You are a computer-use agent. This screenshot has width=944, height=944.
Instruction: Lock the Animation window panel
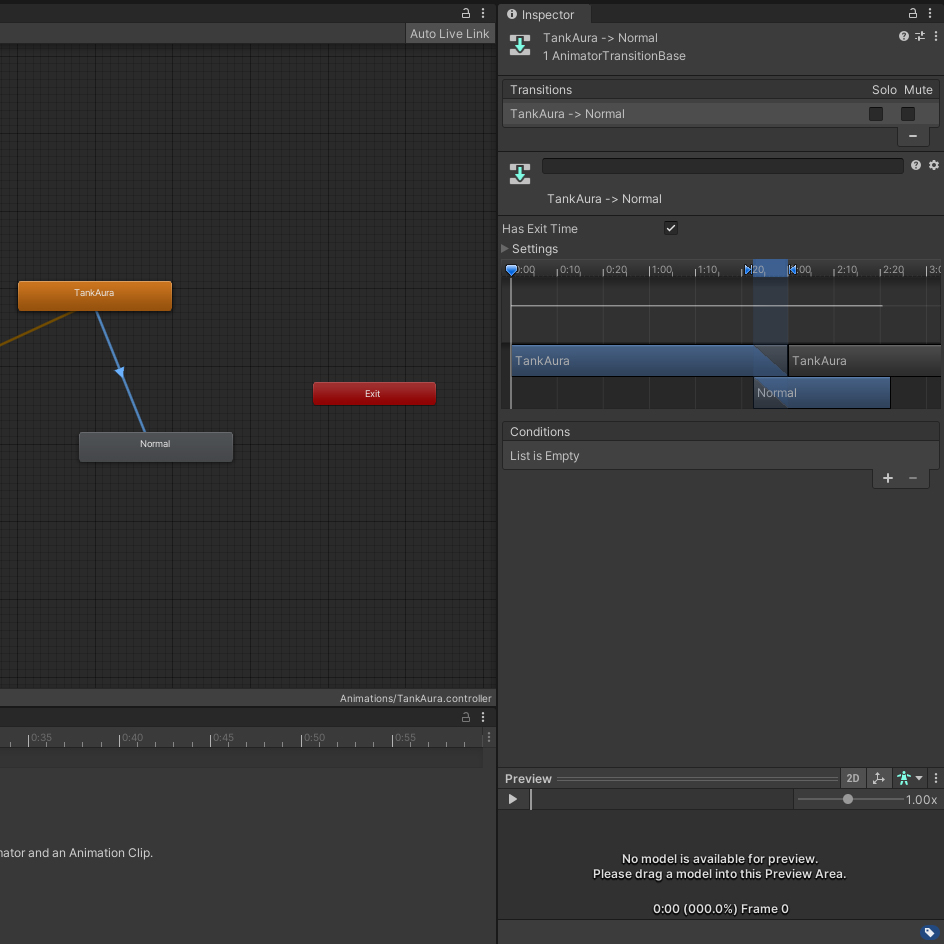pos(465,717)
